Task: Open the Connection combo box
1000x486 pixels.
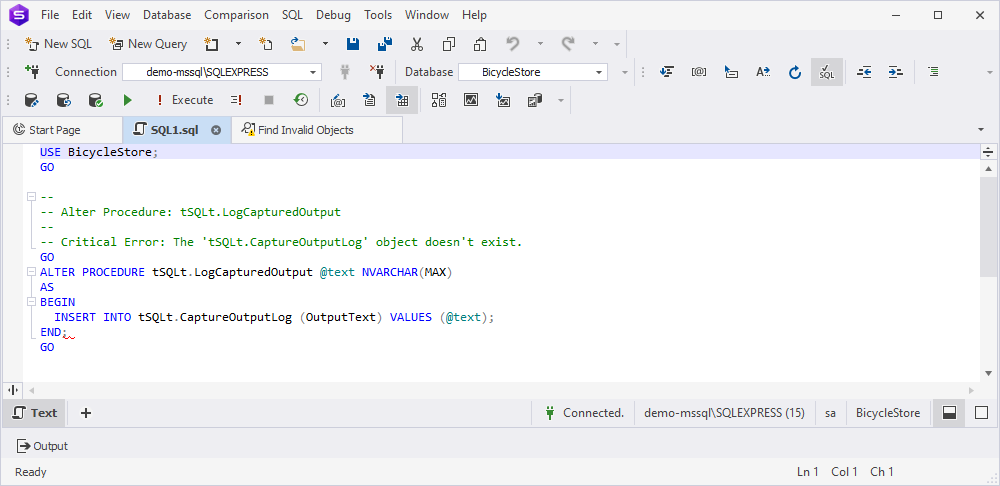Action: 222,72
